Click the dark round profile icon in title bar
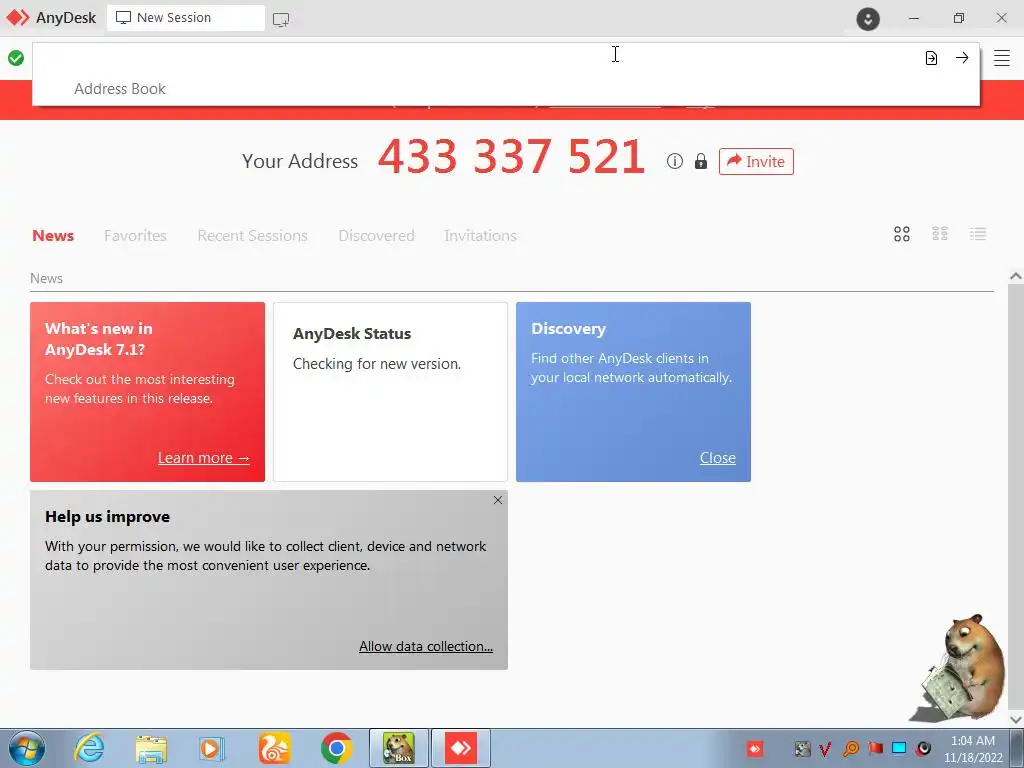Screen dimensions: 1024x768 (x=868, y=19)
